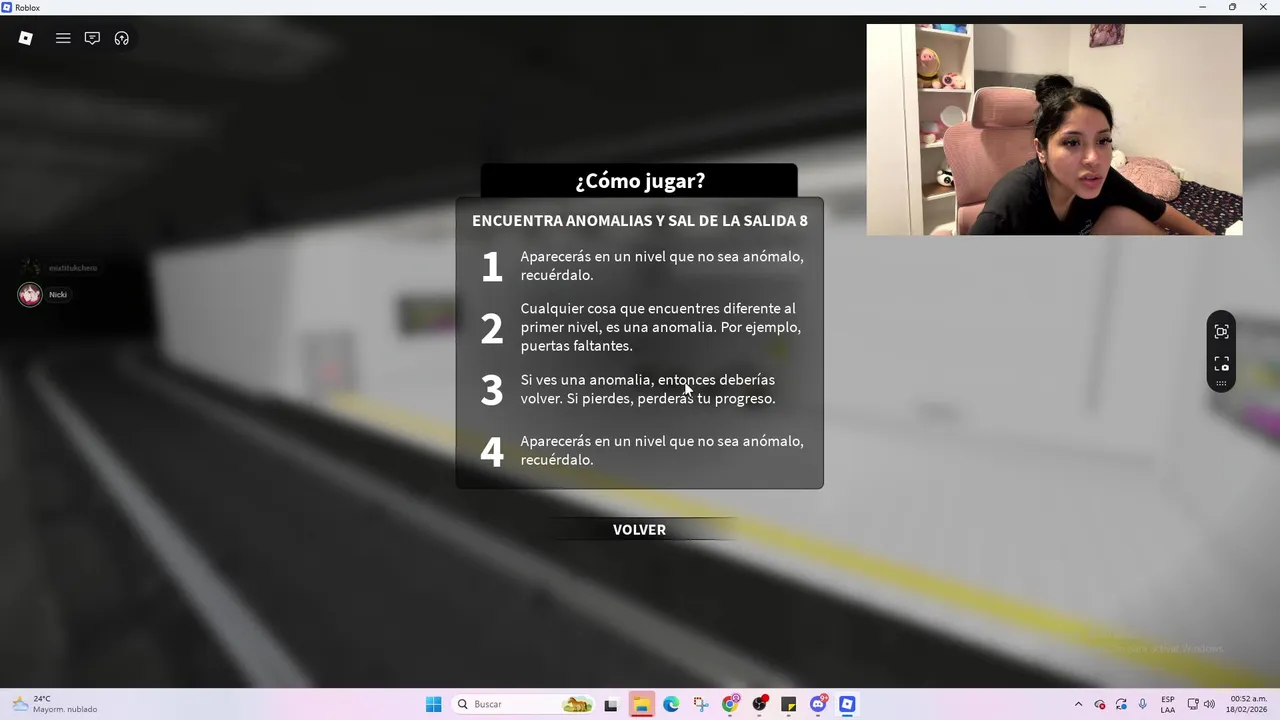Expand the hidden system tray icons chevron
Viewport: 1280px width, 720px height.
coord(1078,704)
